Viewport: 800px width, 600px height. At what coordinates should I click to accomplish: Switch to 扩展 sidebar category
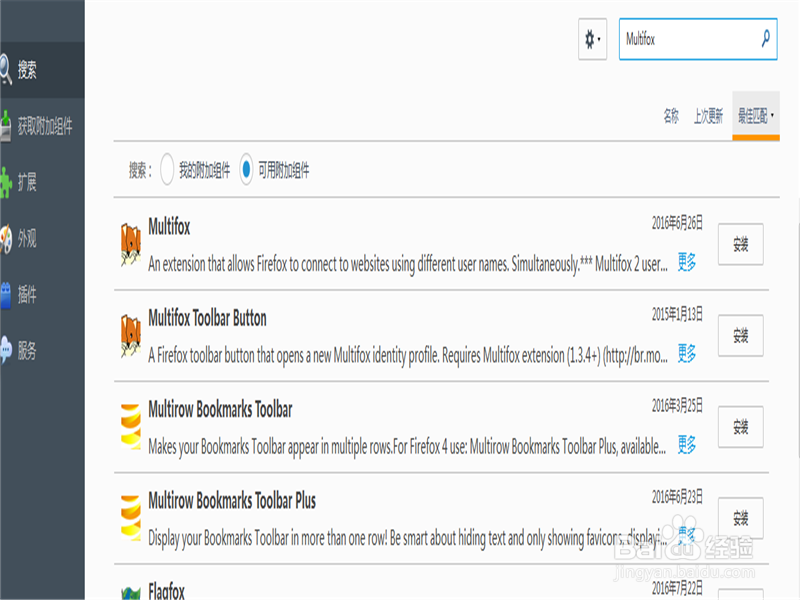tap(42, 182)
